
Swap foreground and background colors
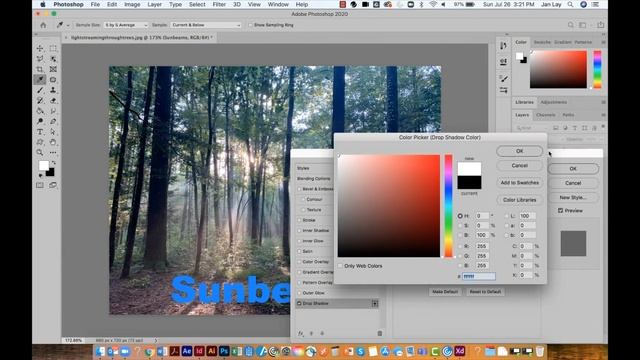53,162
